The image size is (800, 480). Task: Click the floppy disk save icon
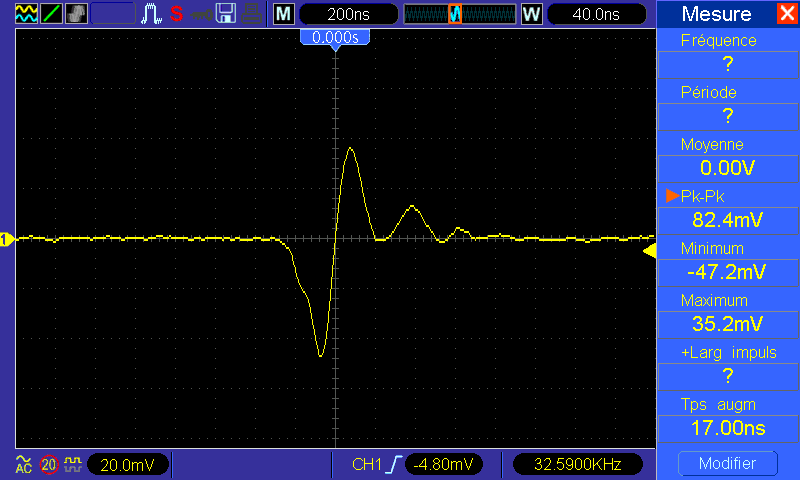pyautogui.click(x=227, y=14)
